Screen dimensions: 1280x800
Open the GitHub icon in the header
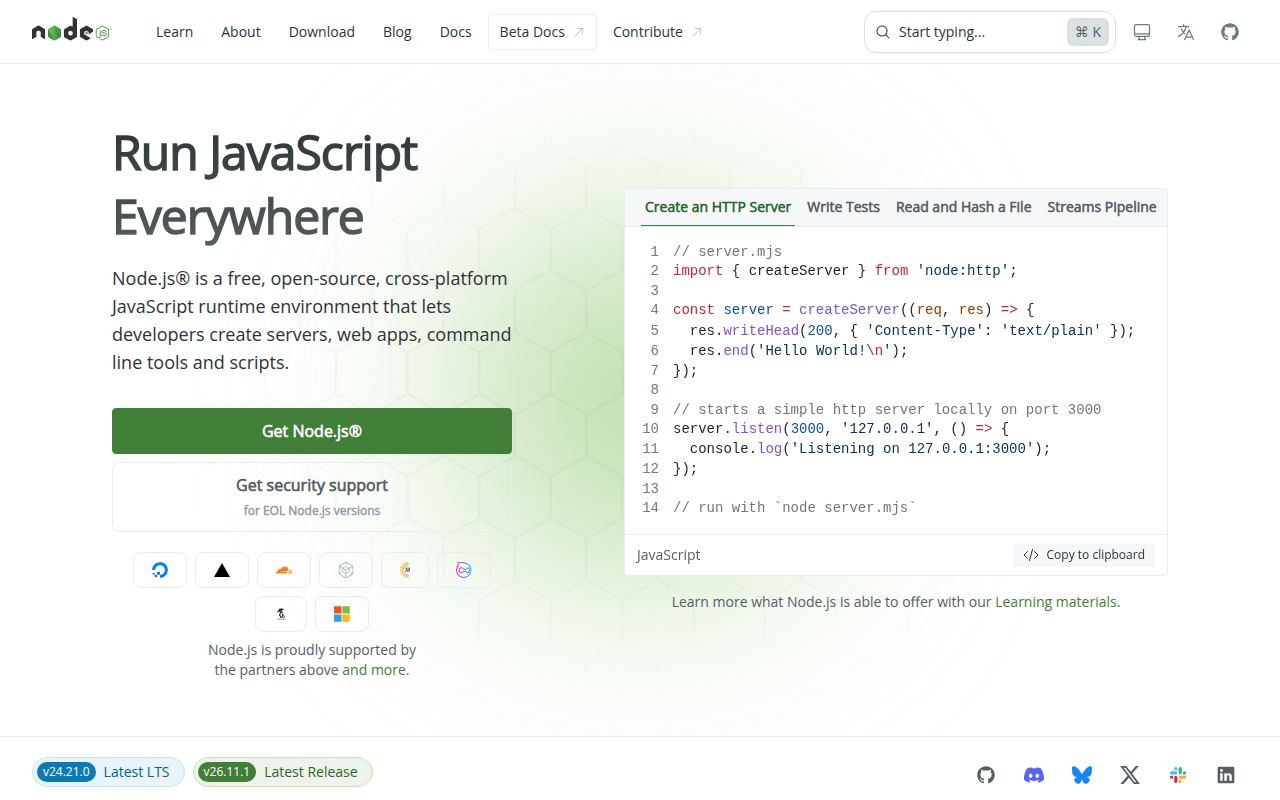click(1230, 32)
